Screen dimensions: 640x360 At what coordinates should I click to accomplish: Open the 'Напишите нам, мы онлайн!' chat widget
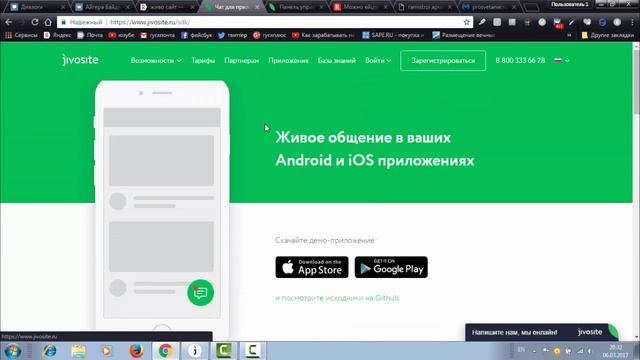[541, 332]
